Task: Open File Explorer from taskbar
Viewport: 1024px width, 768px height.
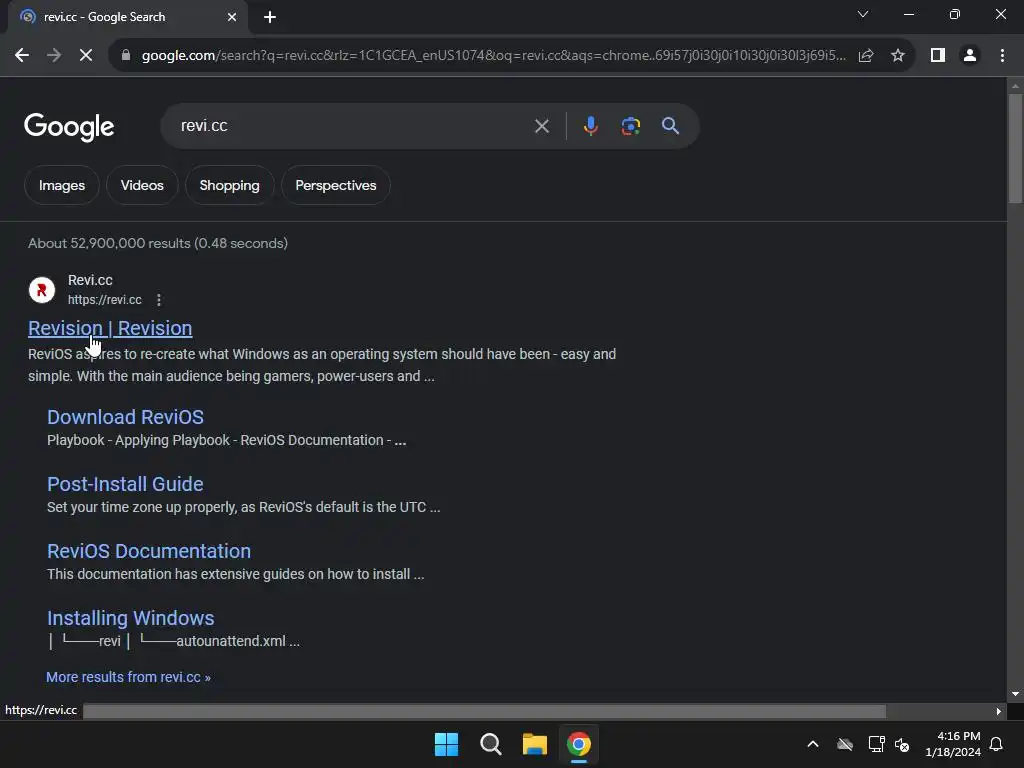Action: click(535, 744)
